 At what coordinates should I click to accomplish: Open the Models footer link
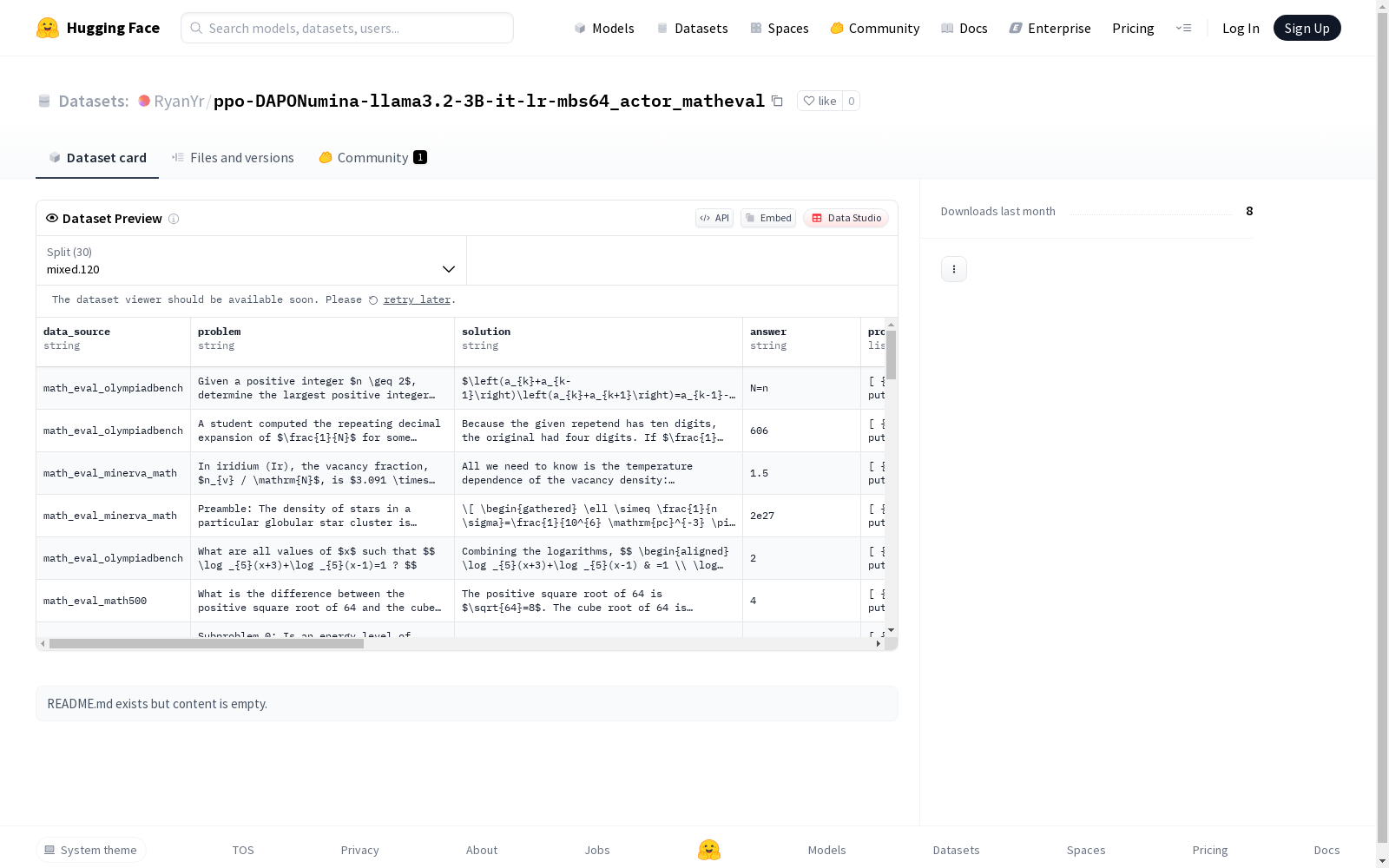(x=827, y=850)
